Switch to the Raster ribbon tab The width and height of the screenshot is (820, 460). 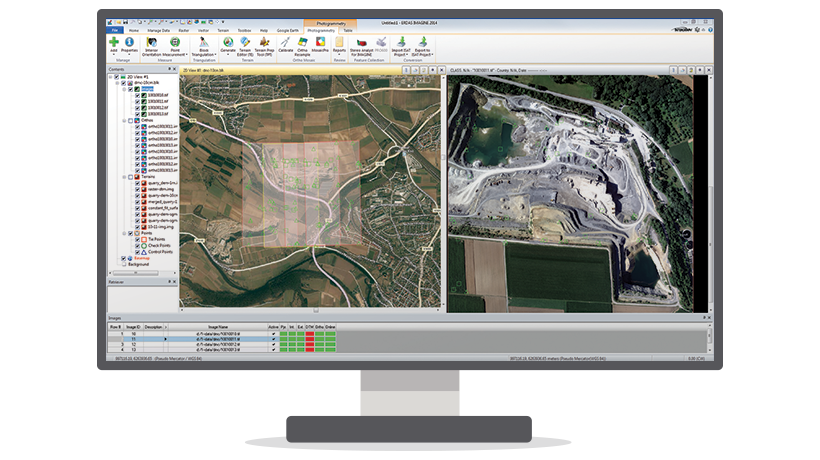(186, 31)
